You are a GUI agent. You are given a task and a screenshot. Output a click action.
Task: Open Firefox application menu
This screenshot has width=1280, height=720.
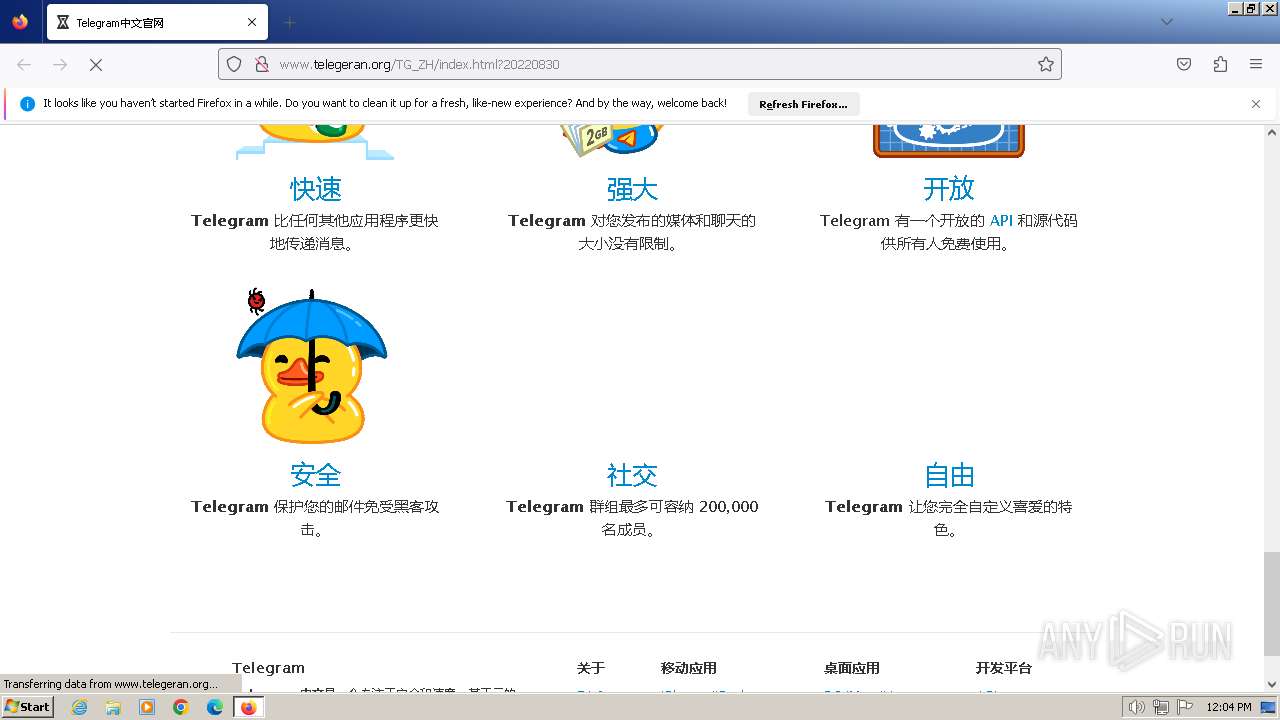[x=1256, y=64]
